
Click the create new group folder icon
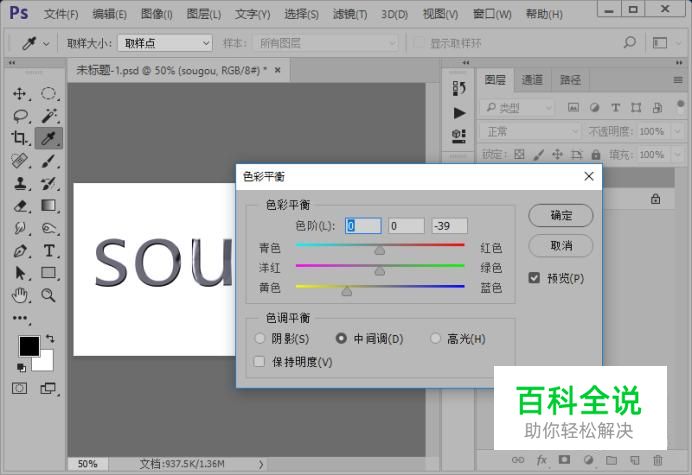pos(611,460)
